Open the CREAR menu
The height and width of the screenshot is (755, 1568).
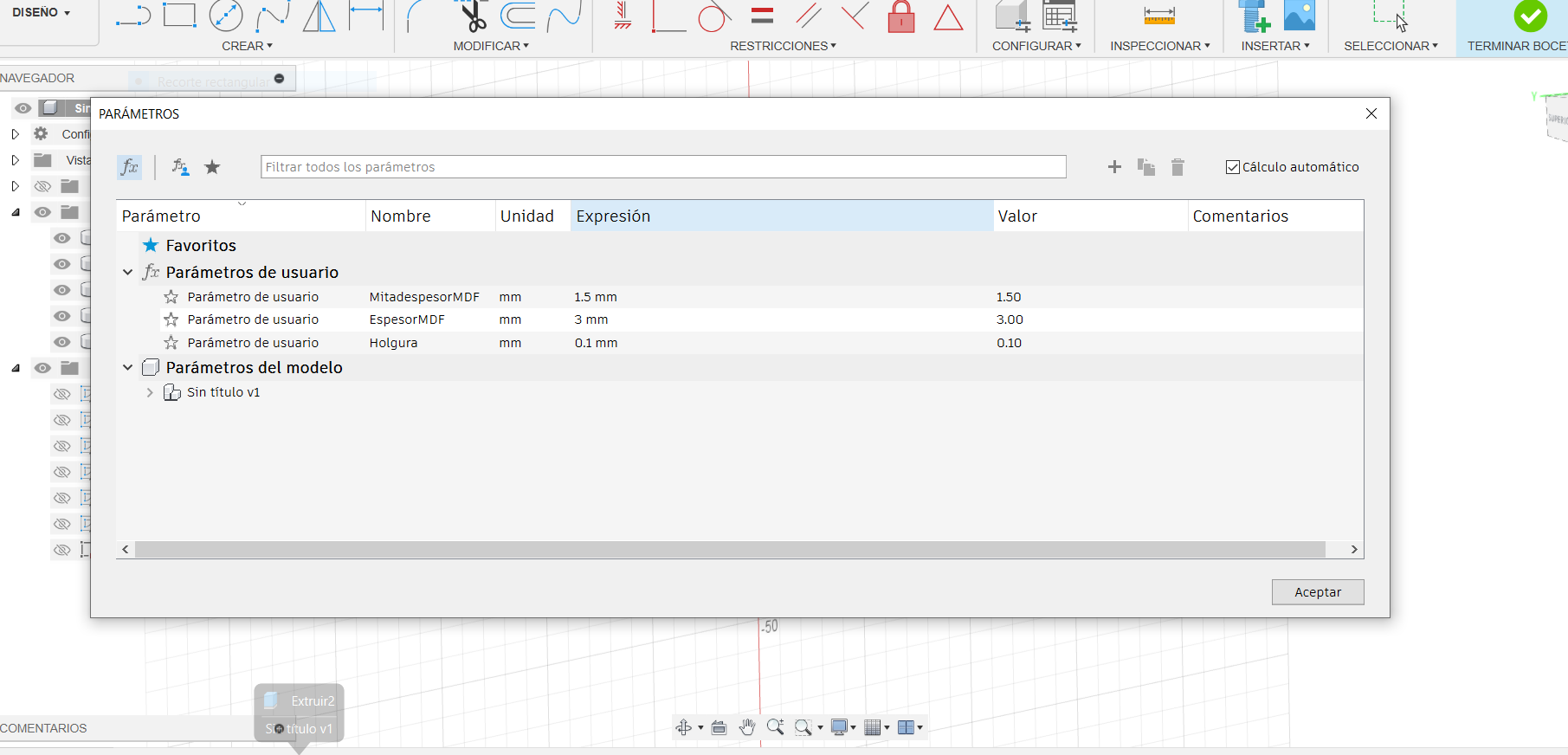pos(247,46)
